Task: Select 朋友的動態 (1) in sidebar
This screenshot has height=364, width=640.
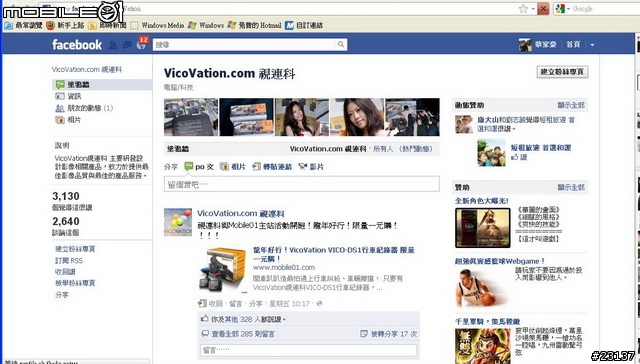Action: (84, 108)
